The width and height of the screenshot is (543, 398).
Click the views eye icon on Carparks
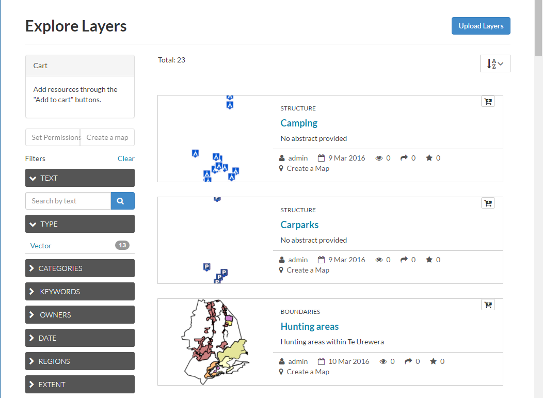click(x=379, y=260)
